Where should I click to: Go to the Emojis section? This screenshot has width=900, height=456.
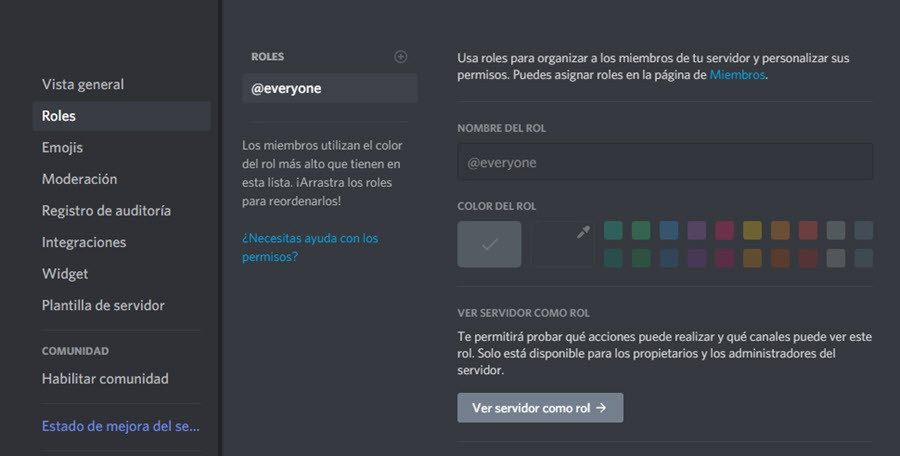coord(62,148)
